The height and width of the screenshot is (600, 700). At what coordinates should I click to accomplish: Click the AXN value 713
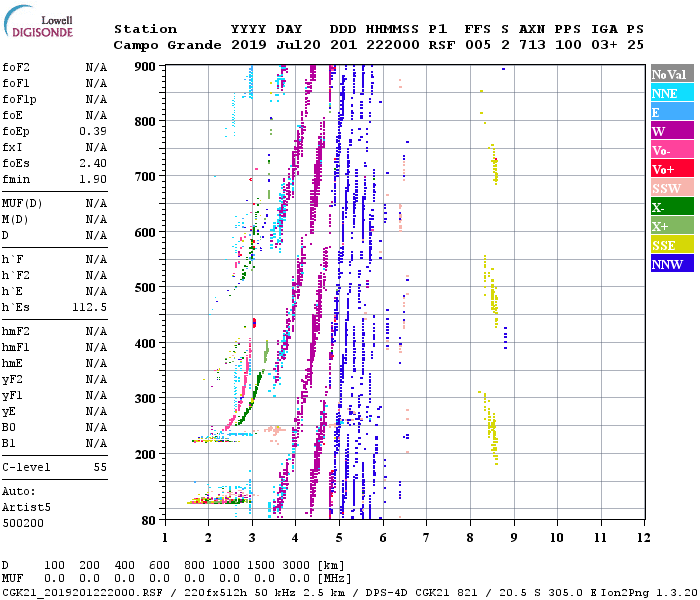pos(532,45)
